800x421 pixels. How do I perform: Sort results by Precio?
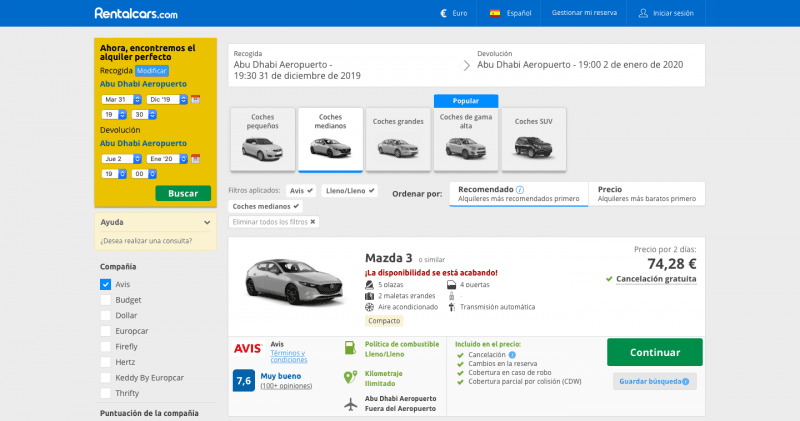pos(647,194)
